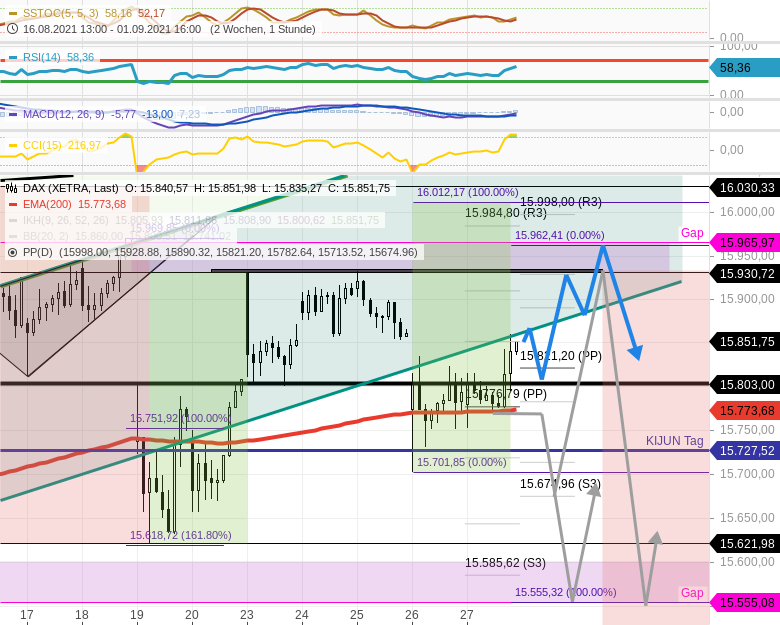
Task: Click the date range 16.08.2021 13:00 - 01.09.2021 16:00
Action: point(112,29)
